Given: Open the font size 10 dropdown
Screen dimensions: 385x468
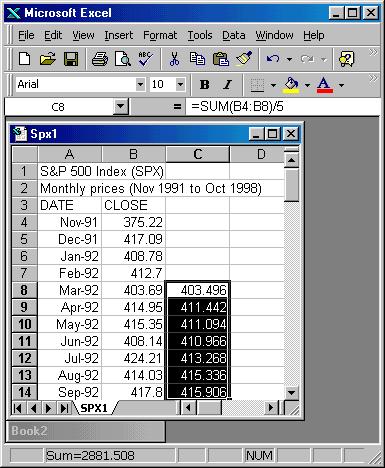Looking at the screenshot, I should click(x=180, y=85).
